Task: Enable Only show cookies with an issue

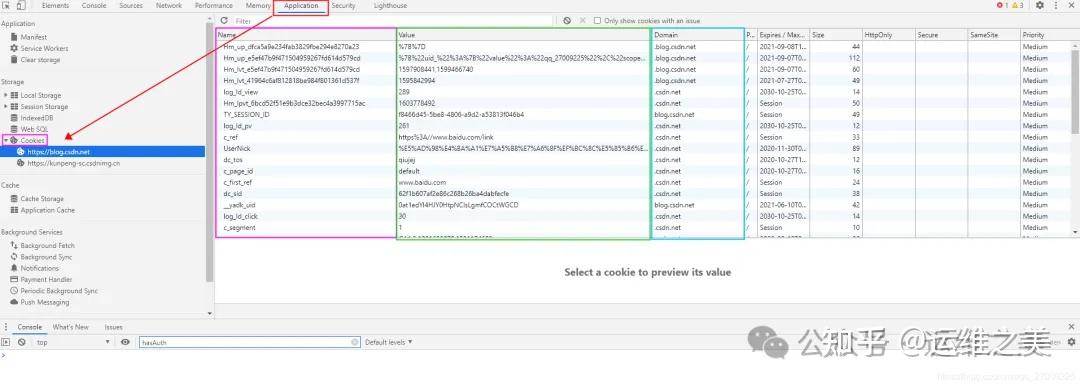Action: pyautogui.click(x=597, y=21)
